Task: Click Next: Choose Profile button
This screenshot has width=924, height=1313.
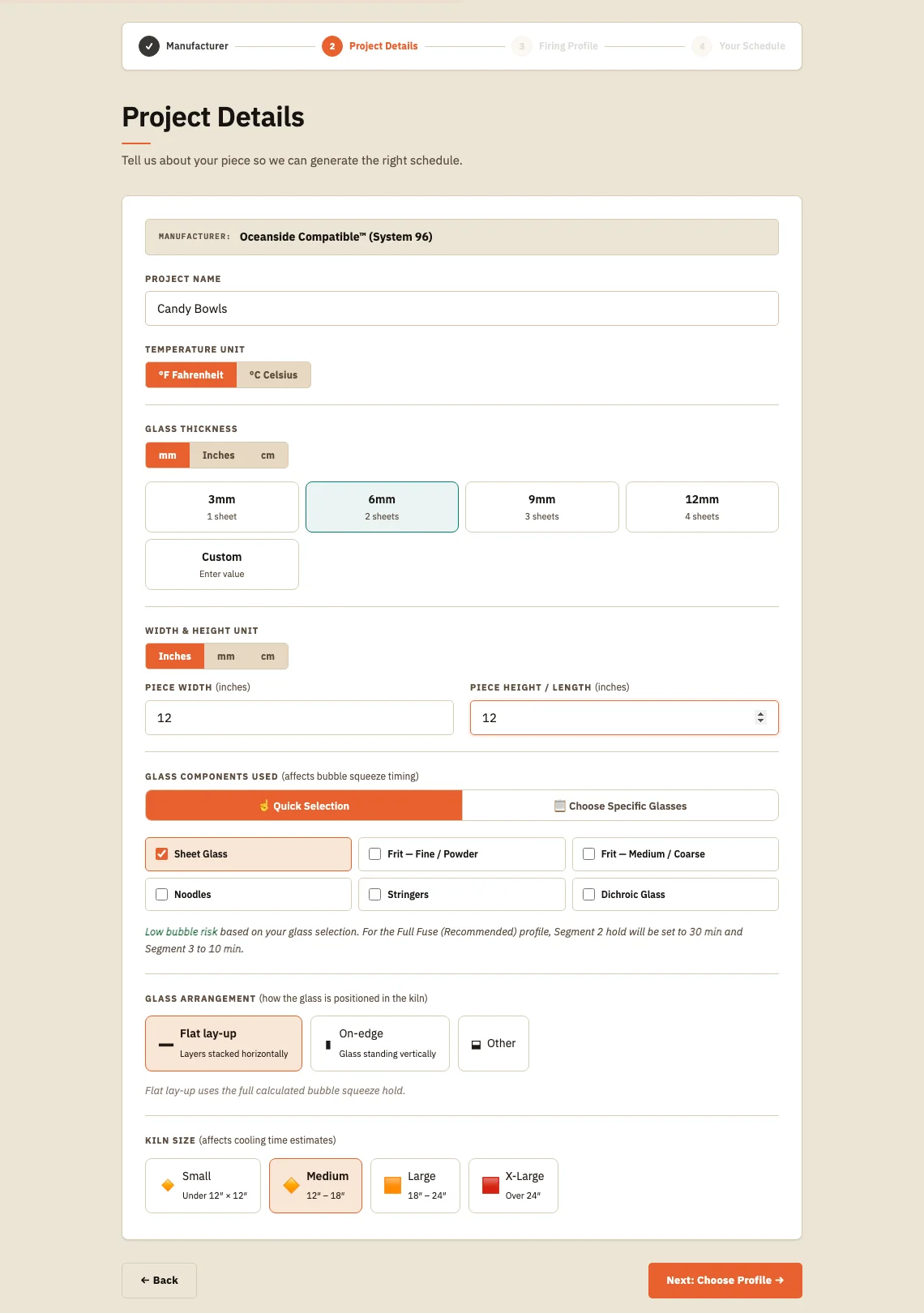Action: (725, 1281)
